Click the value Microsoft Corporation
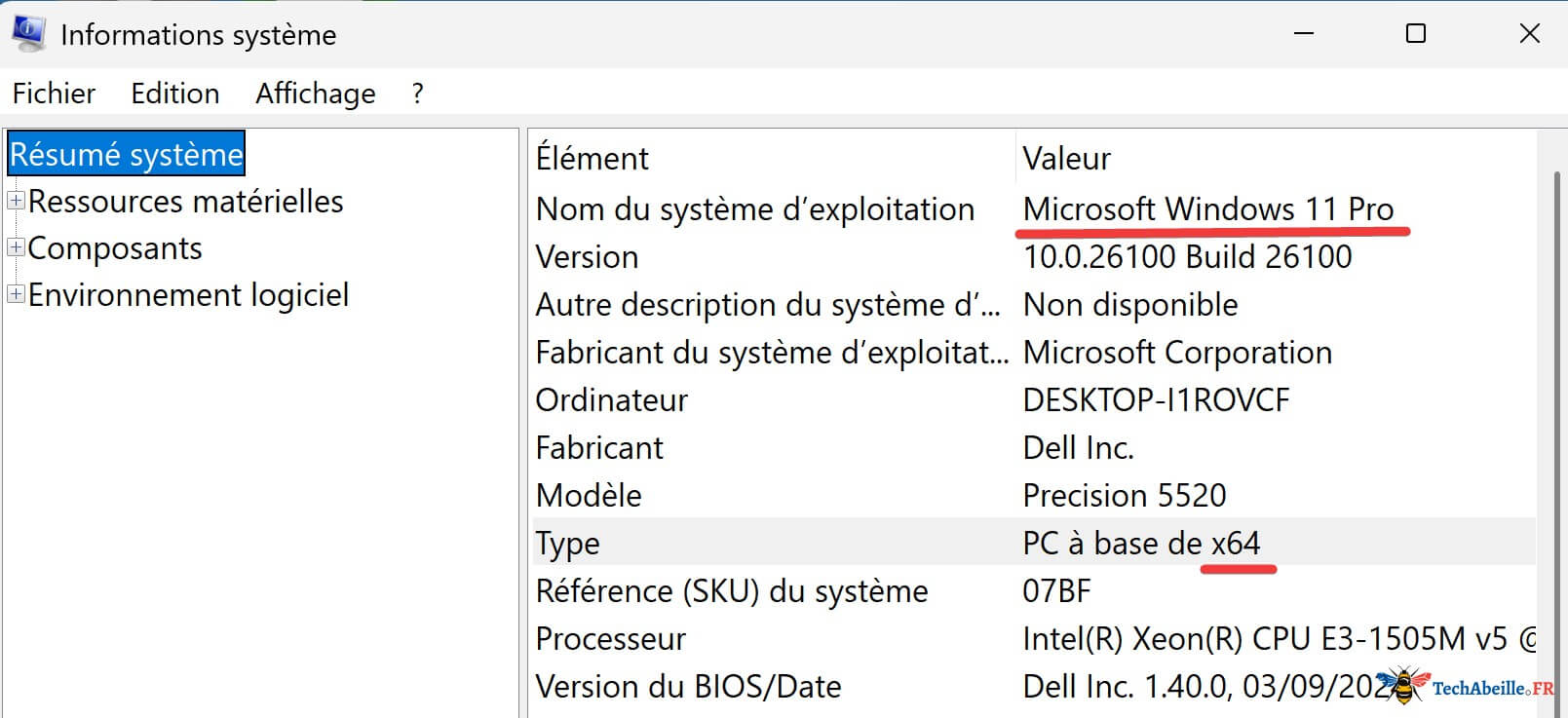Image resolution: width=1568 pixels, height=718 pixels. coord(1177,353)
